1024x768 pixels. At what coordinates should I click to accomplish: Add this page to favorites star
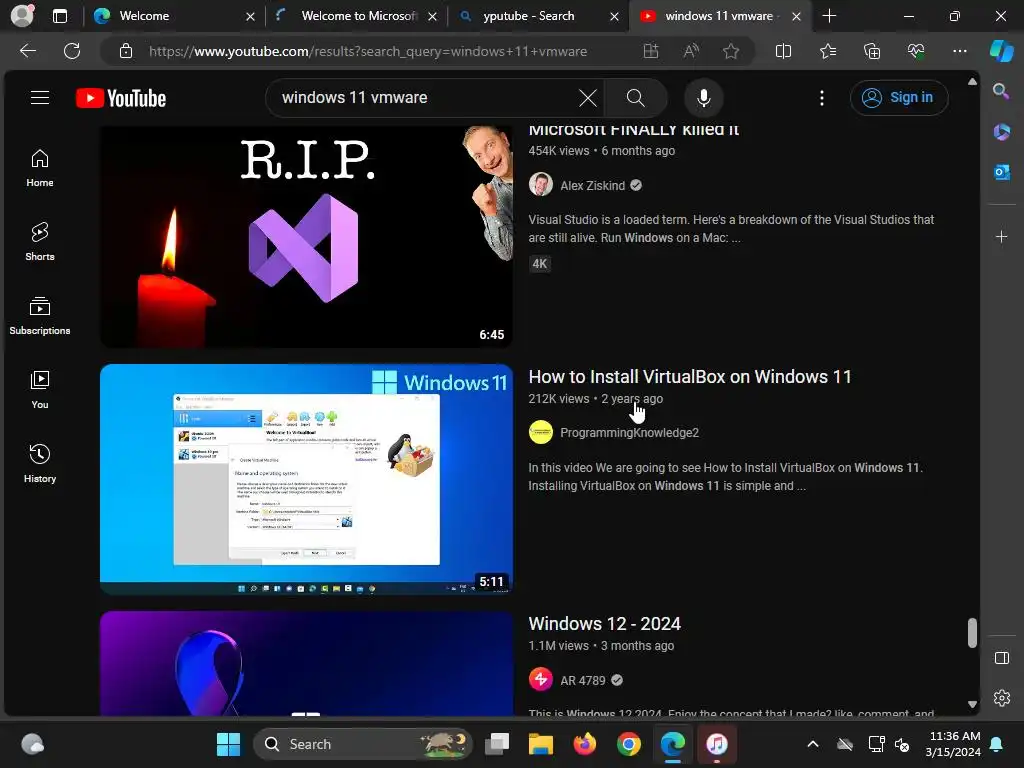(x=731, y=51)
